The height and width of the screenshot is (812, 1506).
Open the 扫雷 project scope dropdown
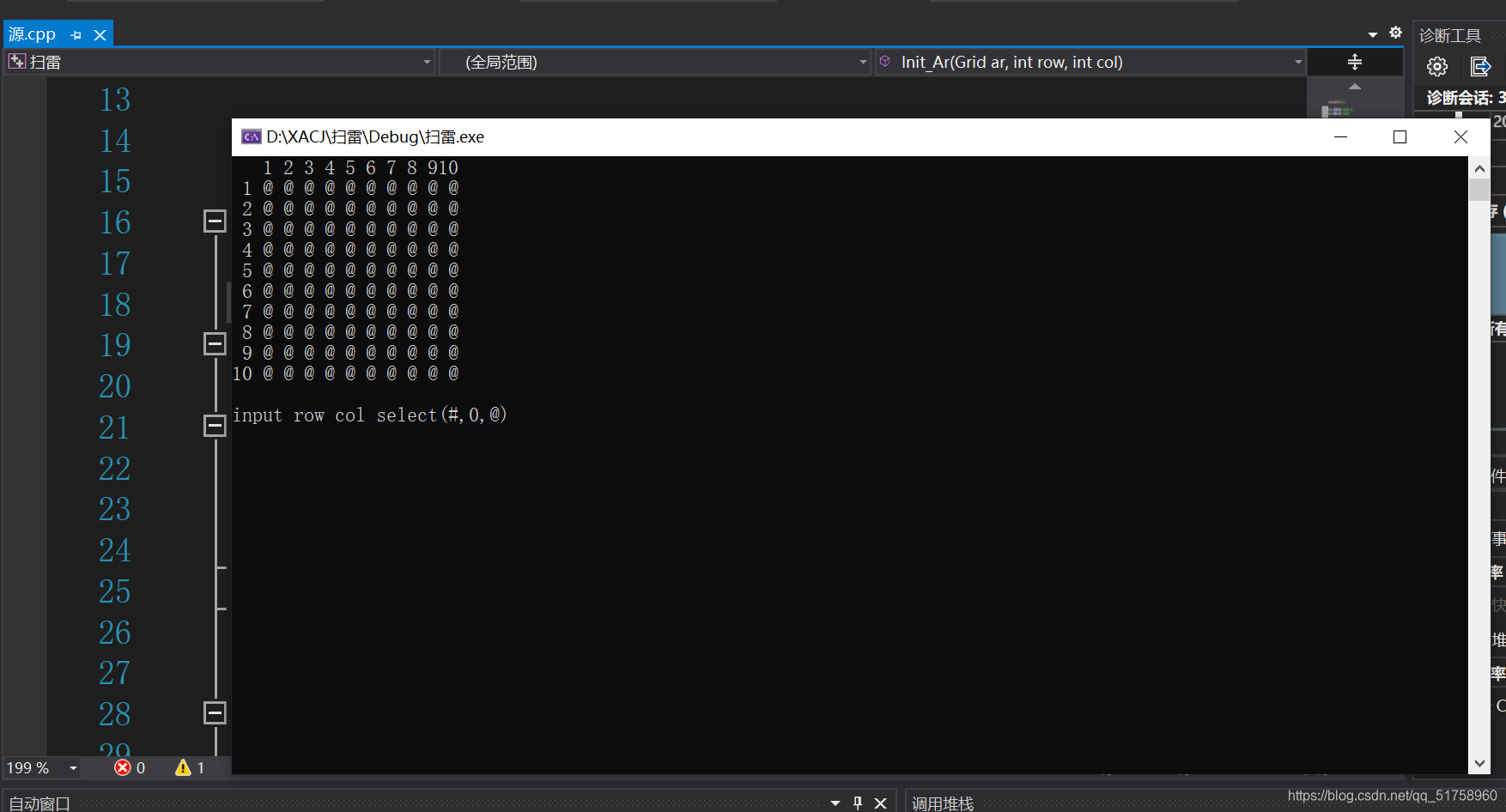click(x=427, y=62)
